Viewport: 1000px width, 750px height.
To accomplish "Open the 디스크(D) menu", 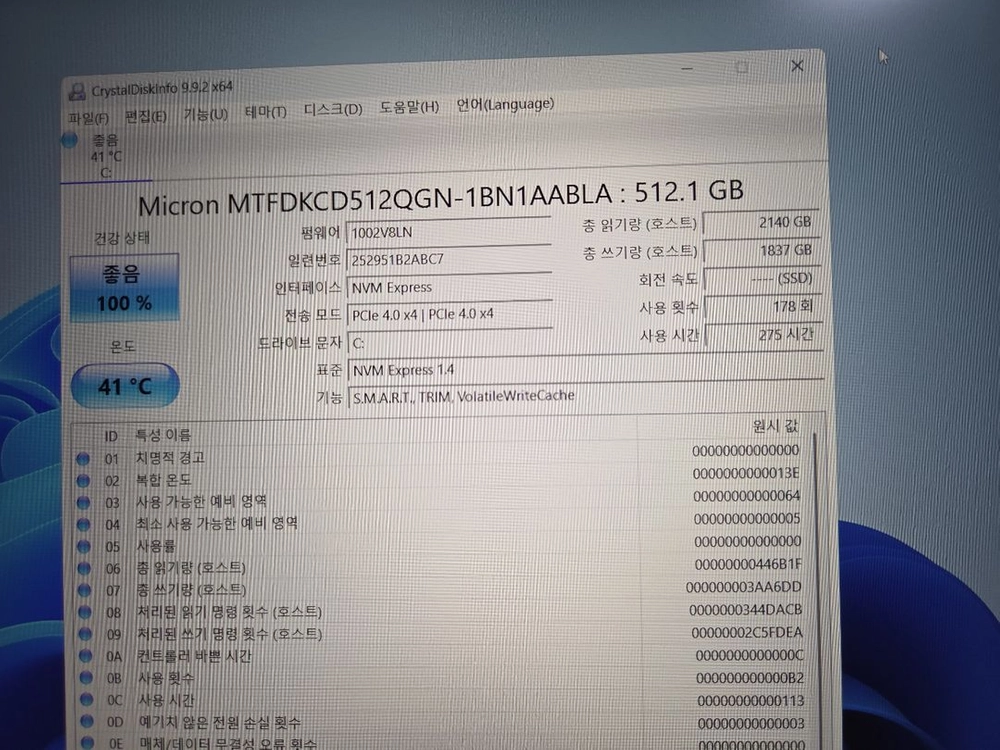I will click(x=333, y=110).
